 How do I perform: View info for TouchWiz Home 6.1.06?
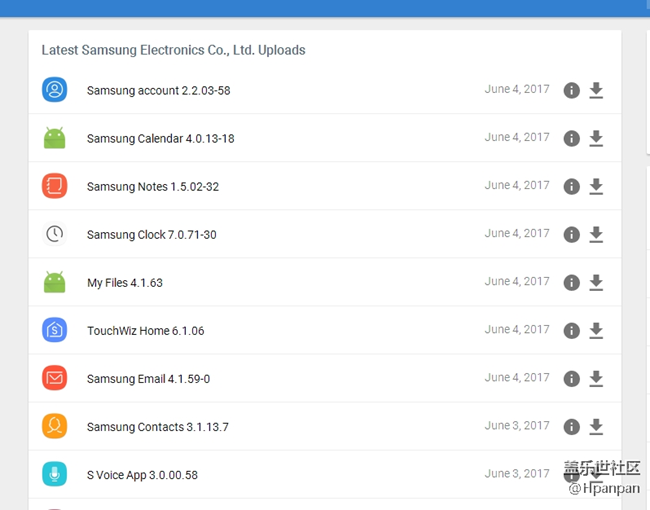pyautogui.click(x=571, y=331)
